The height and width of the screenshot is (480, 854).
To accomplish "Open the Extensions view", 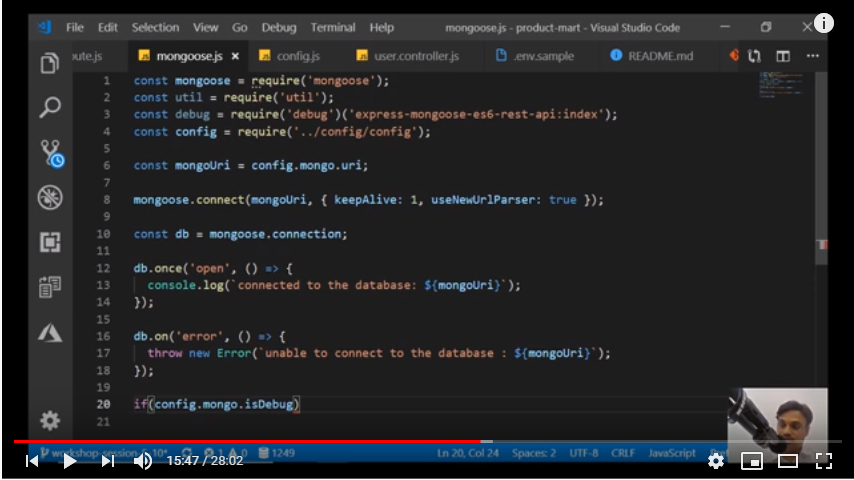I will [x=49, y=242].
